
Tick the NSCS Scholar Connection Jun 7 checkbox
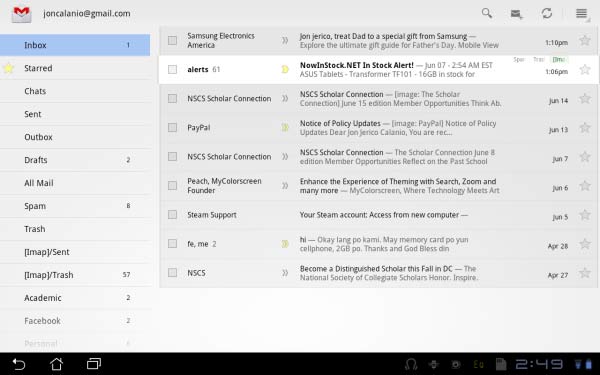173,157
